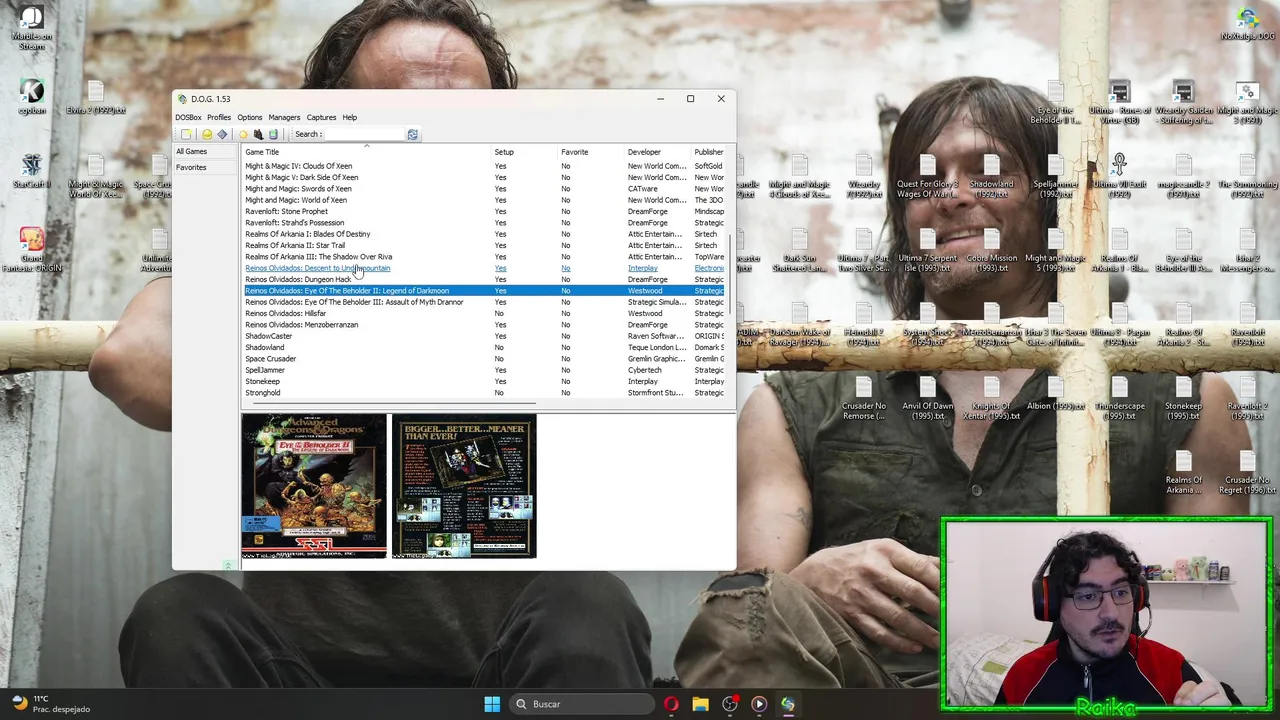The height and width of the screenshot is (720, 1280).
Task: Click the refresh icon next to Search
Action: pyautogui.click(x=412, y=134)
